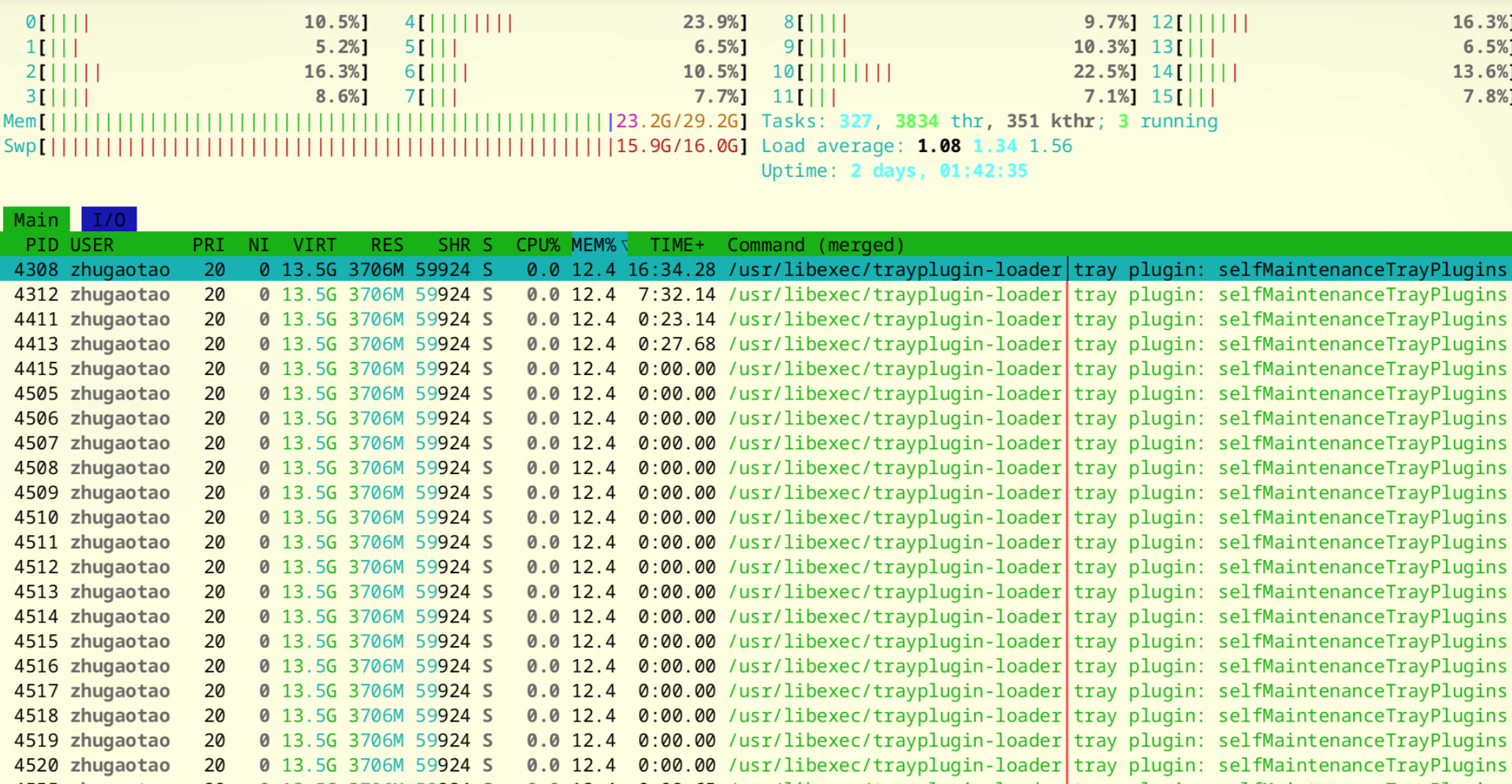
Task: Sort by the TIME+ column header
Action: 677,244
